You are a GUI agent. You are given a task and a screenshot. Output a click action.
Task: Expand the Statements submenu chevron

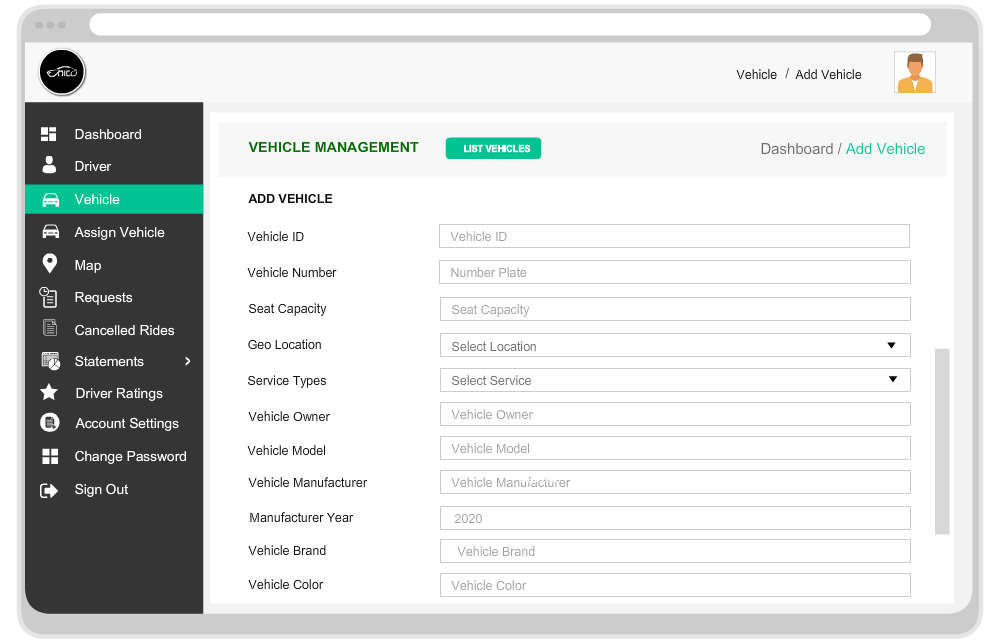click(188, 361)
